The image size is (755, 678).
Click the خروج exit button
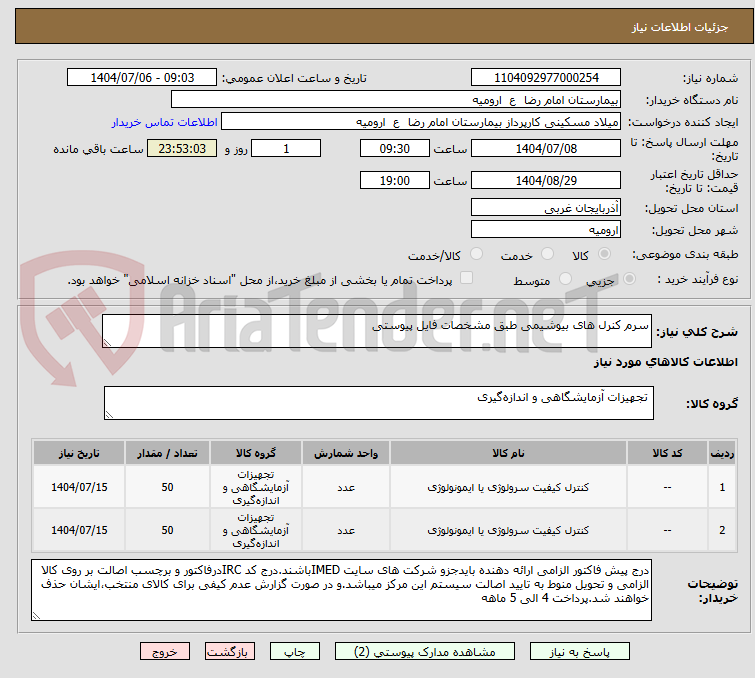point(165,652)
